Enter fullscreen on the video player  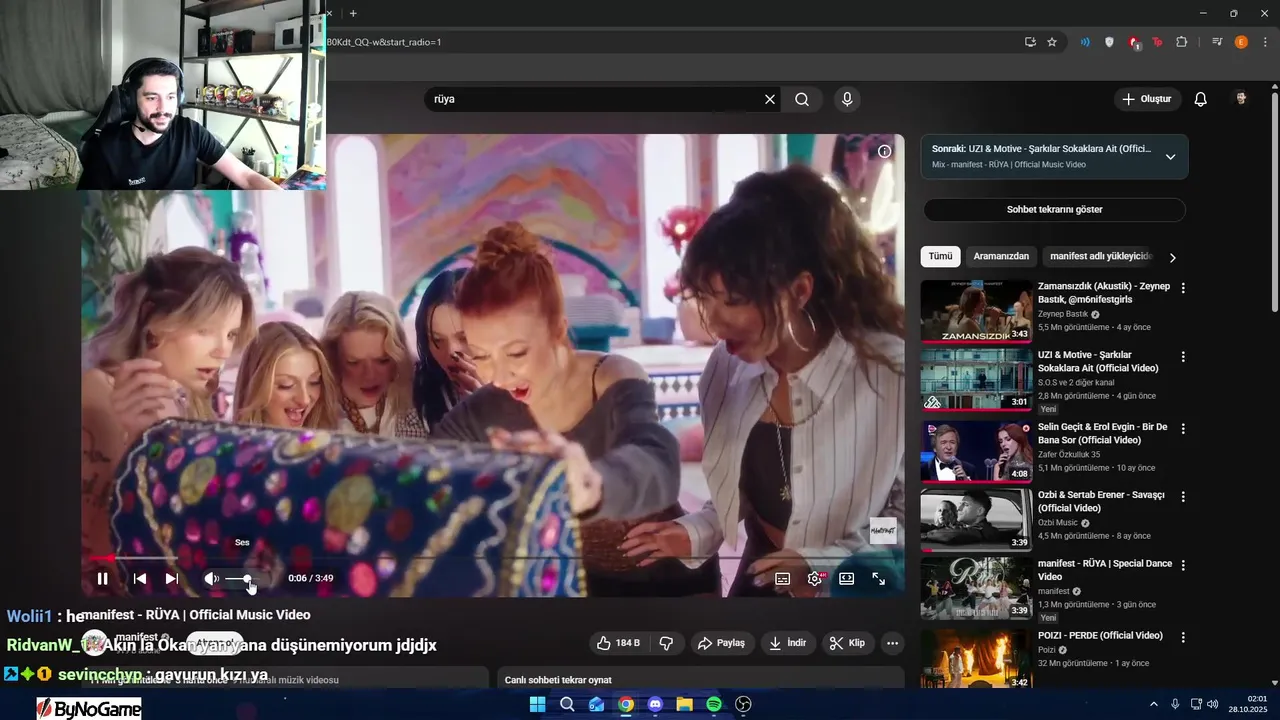point(878,578)
